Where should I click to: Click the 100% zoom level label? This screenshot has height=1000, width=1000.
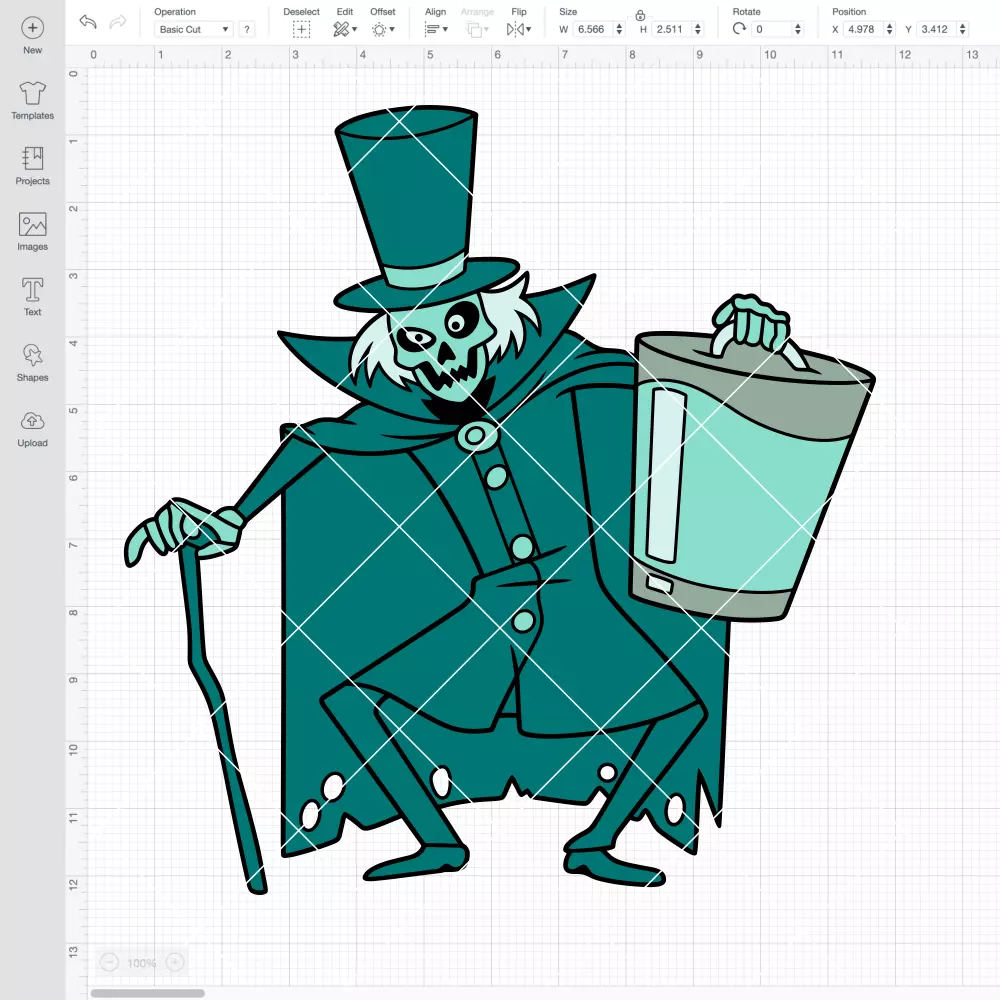pyautogui.click(x=142, y=963)
